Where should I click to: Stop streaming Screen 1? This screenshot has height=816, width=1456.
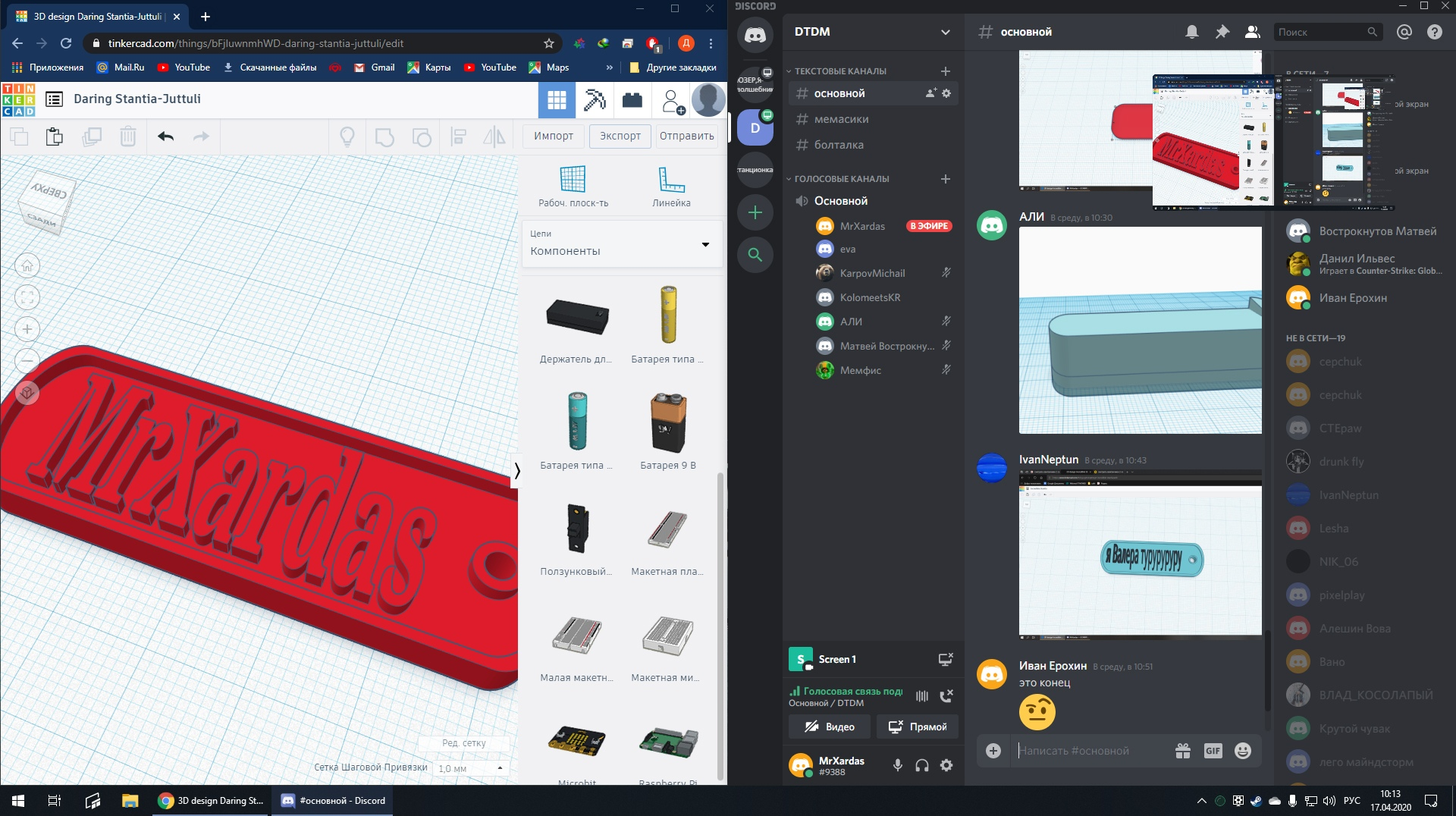click(x=946, y=659)
